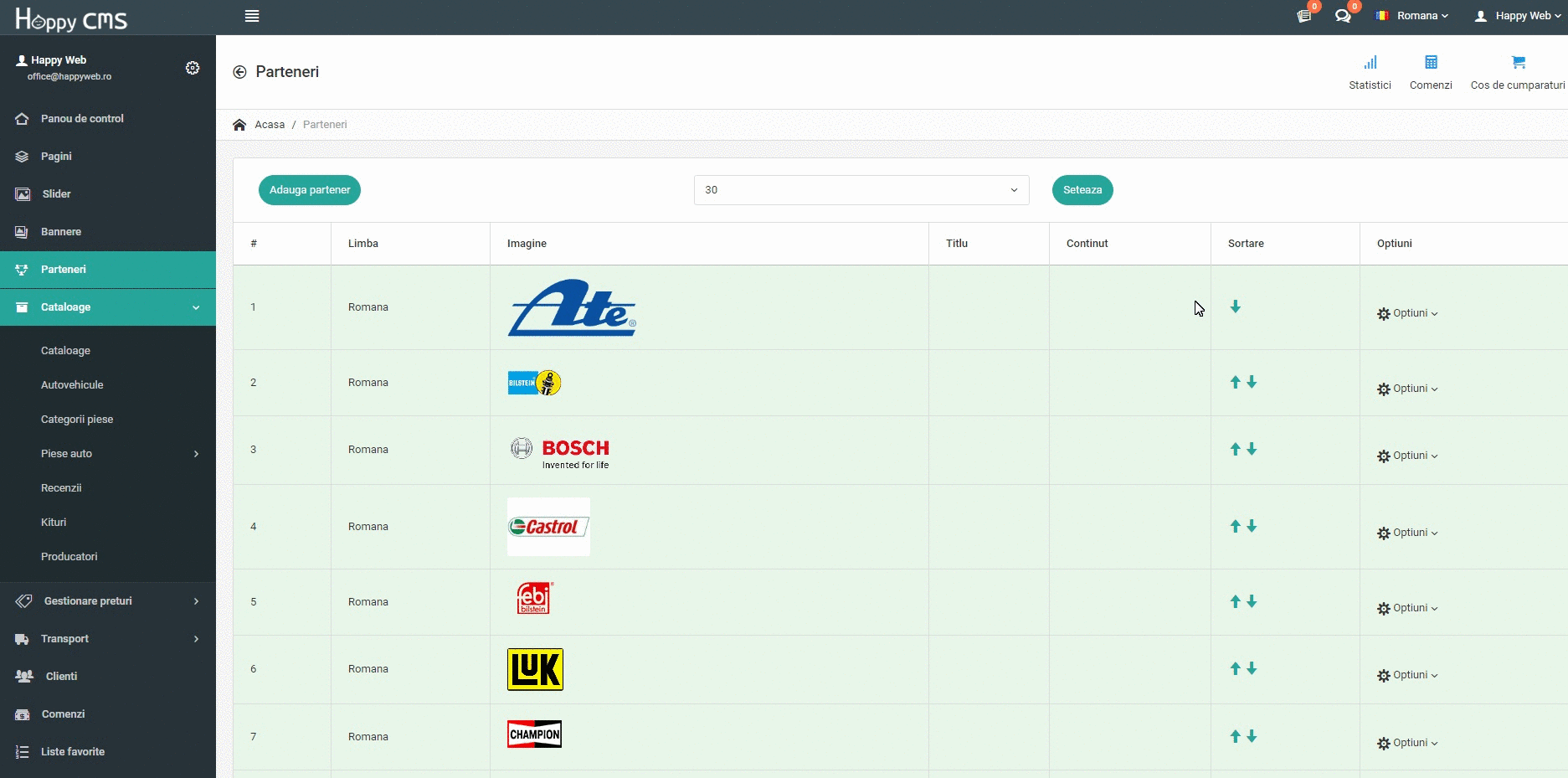Click the settings gear beside Happy Web profile
Viewport: 1568px width, 778px height.
tap(193, 68)
